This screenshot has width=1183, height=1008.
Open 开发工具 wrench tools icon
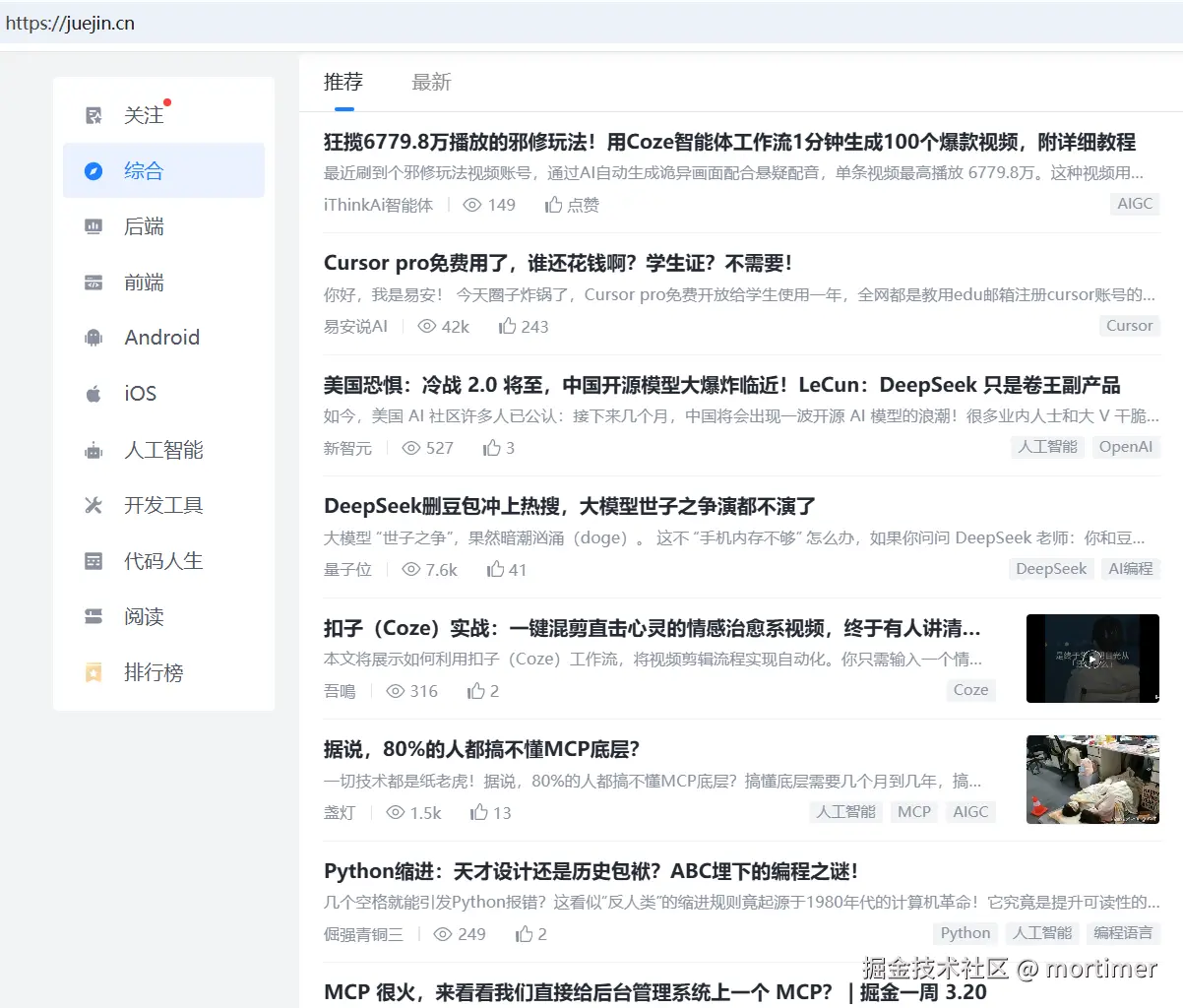pyautogui.click(x=93, y=506)
